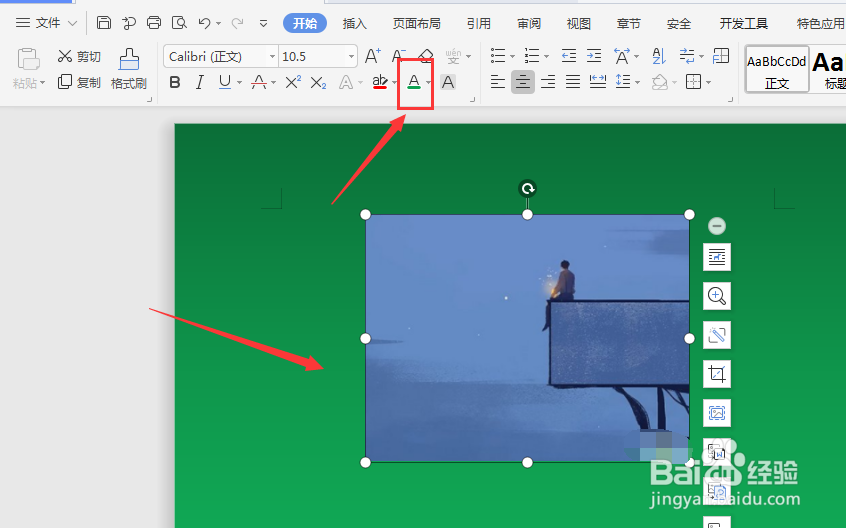Open the font name Calibri dropdown

(x=272, y=56)
